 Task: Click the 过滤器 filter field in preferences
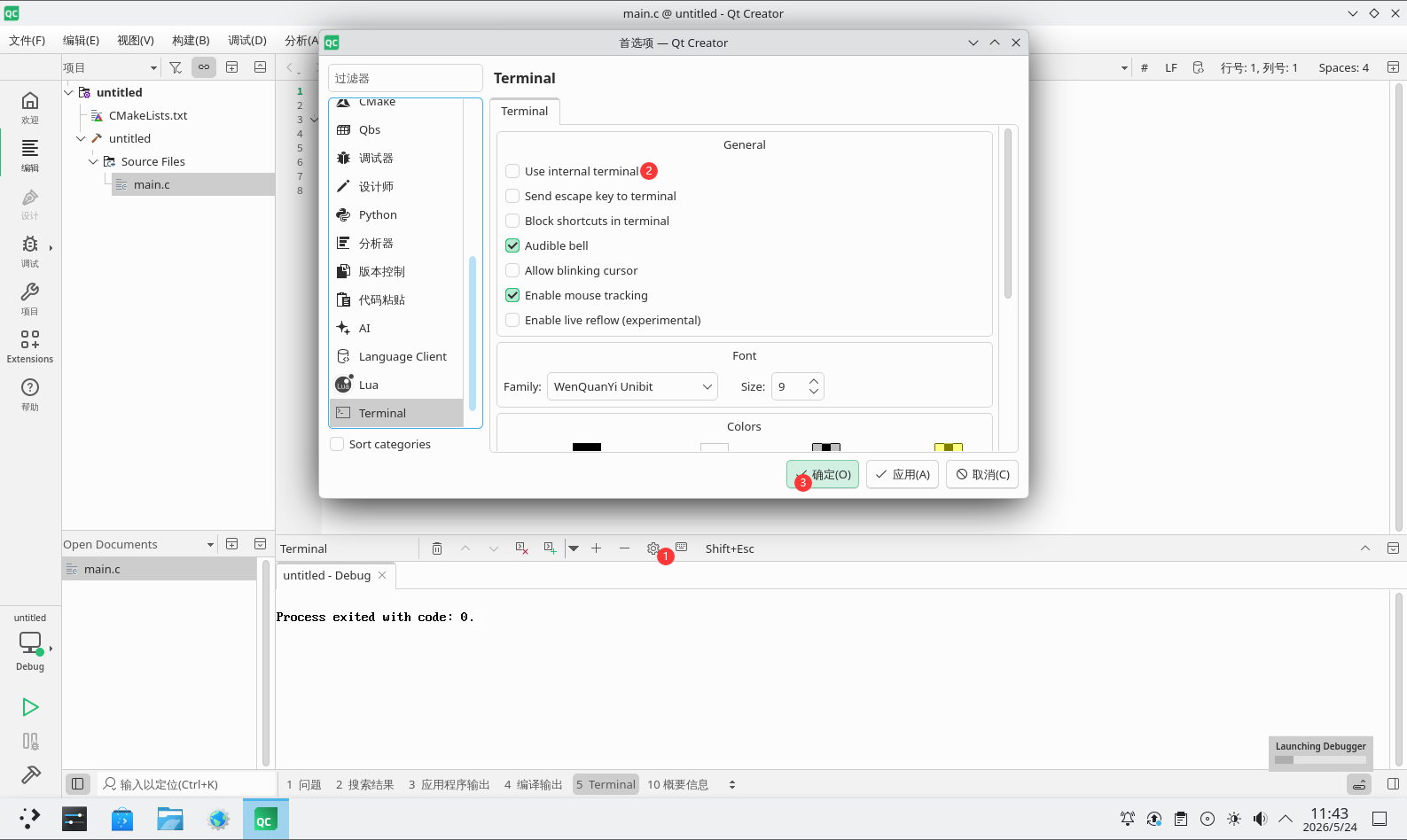405,78
